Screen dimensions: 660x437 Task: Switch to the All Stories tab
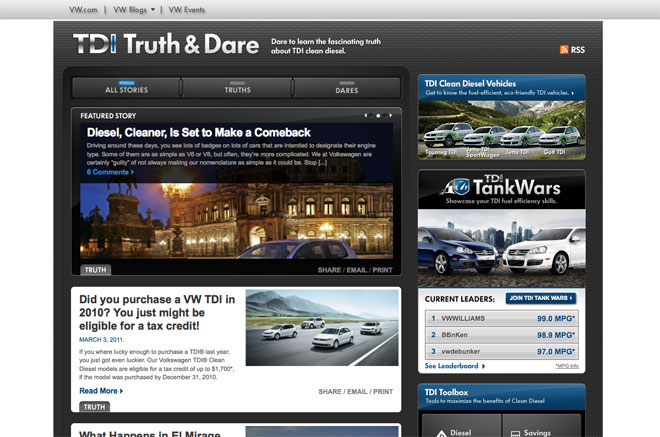(126, 88)
